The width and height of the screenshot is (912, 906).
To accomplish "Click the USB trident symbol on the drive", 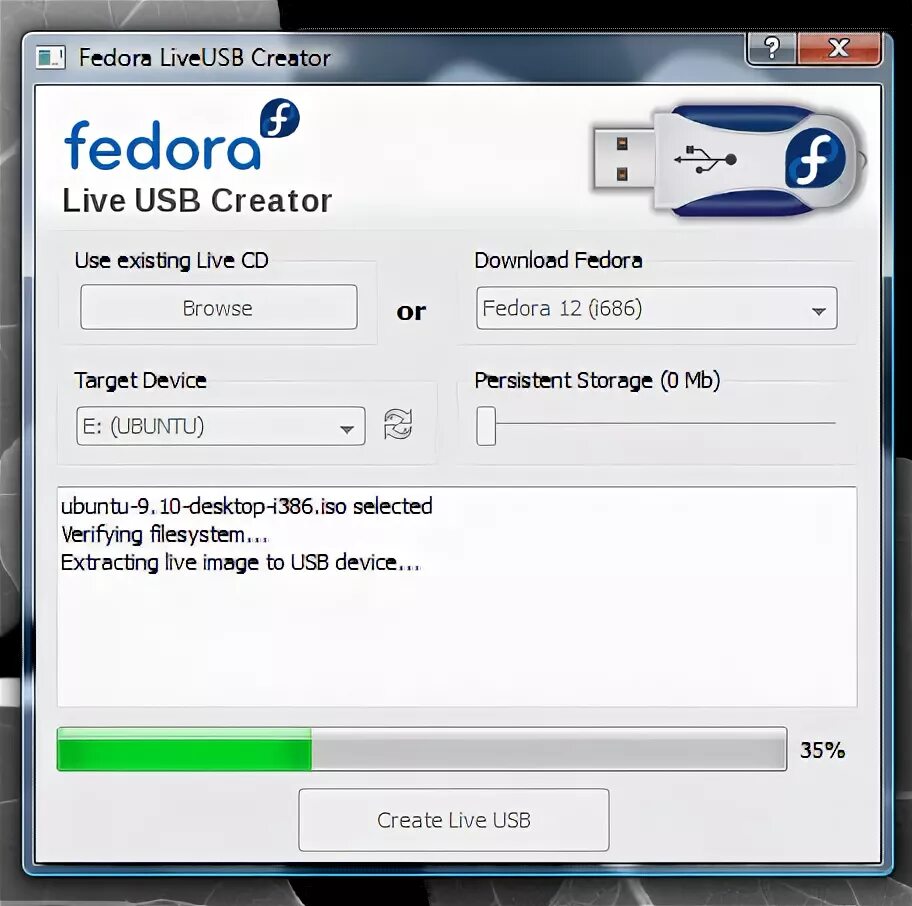I will pyautogui.click(x=706, y=159).
